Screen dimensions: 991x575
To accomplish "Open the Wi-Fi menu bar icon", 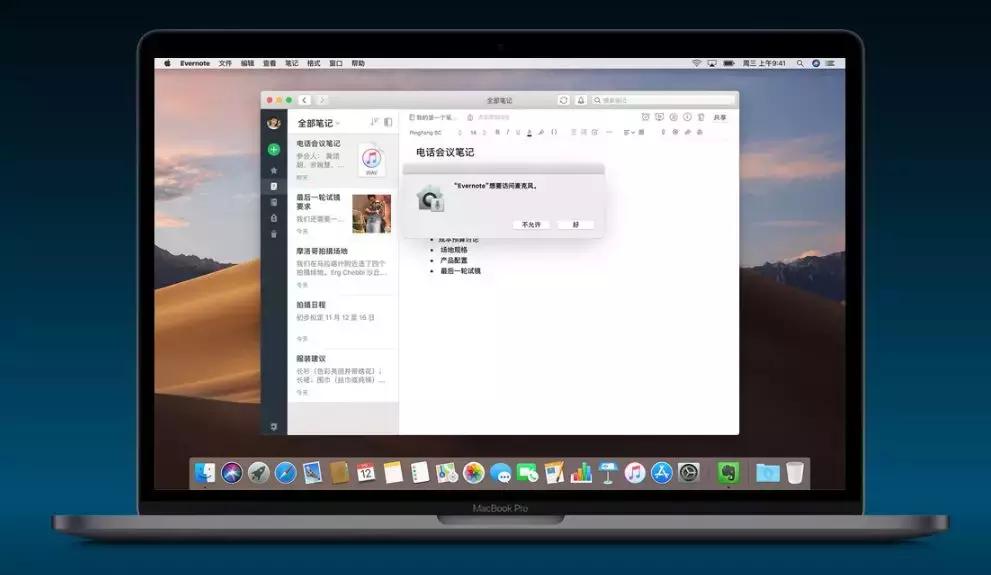I will (696, 63).
